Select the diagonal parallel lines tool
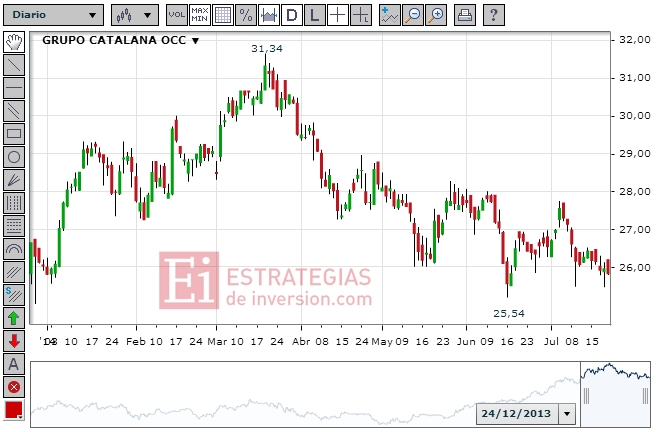Screen dimensions: 656x432 (x=14, y=272)
